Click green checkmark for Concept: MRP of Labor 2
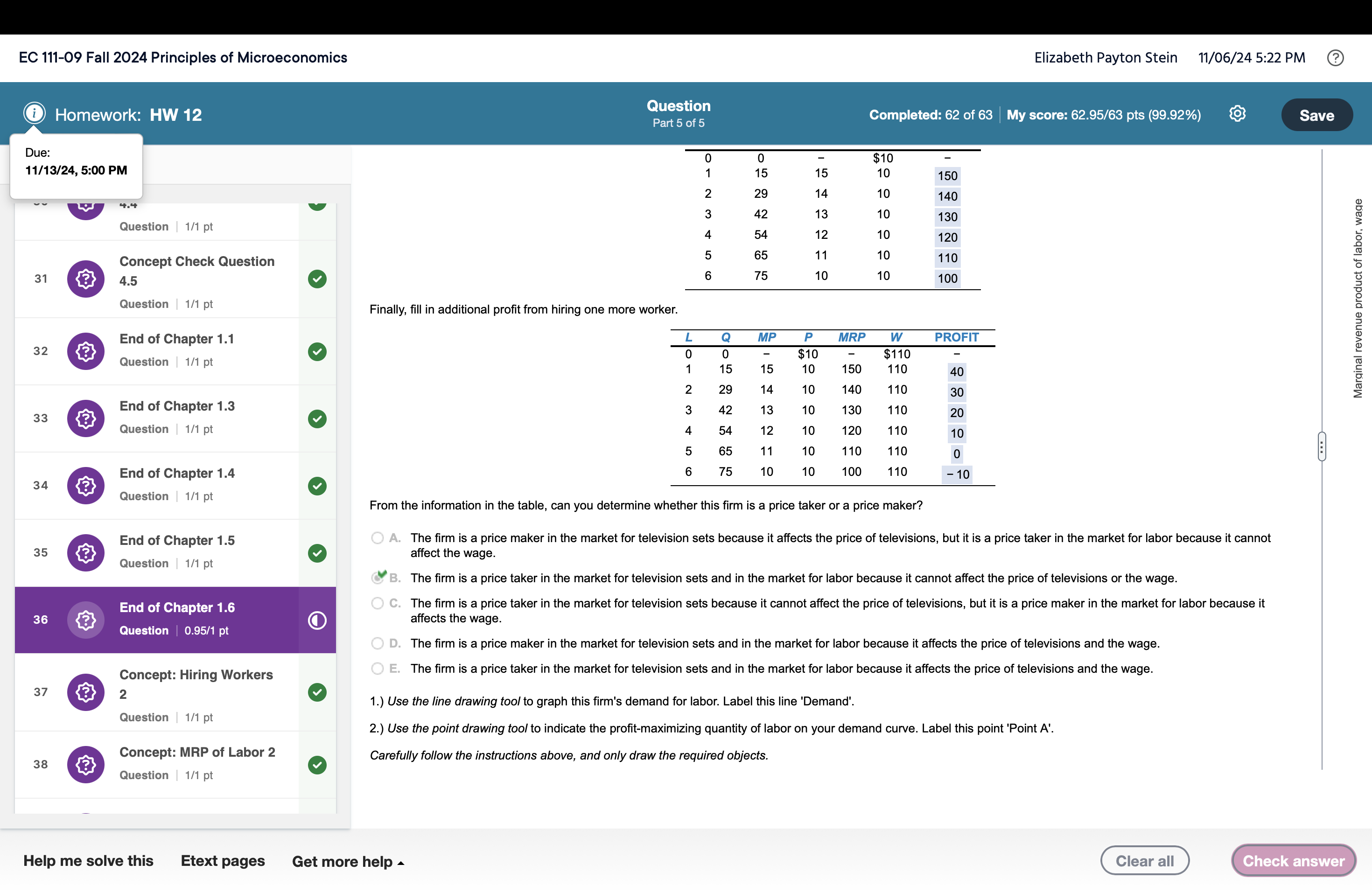Viewport: 1372px width, 892px height. pos(317,764)
